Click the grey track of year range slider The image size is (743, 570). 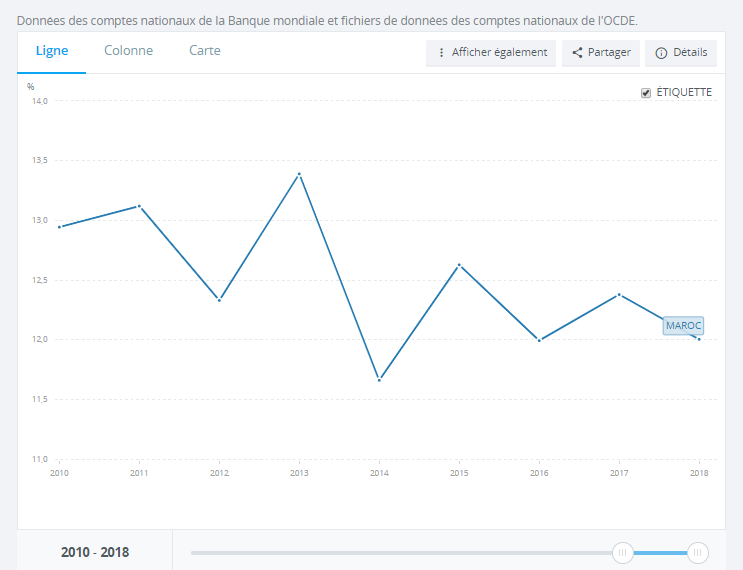(x=400, y=552)
